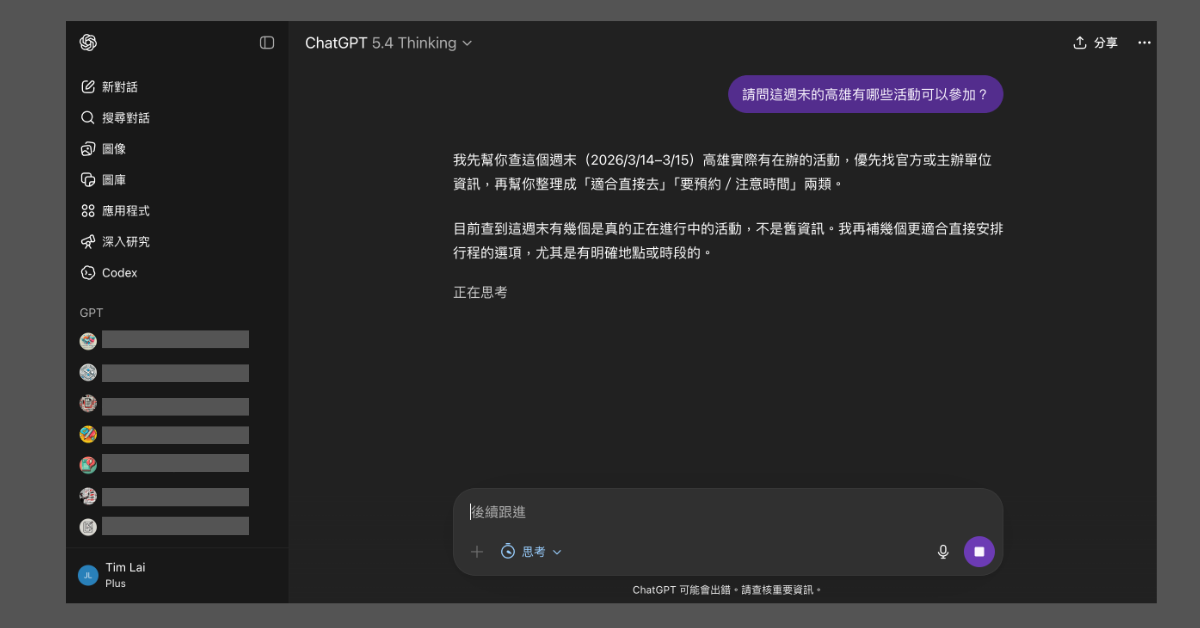The width and height of the screenshot is (1200, 628).
Task: Click the 分享 share button
Action: [x=1095, y=43]
